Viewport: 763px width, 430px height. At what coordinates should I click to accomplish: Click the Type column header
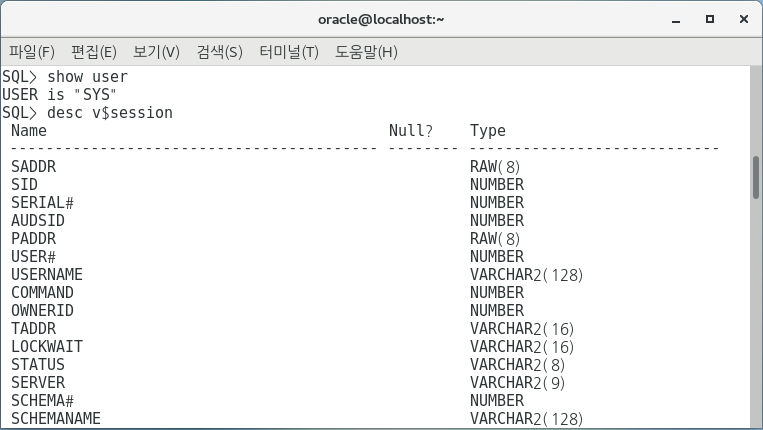pos(488,131)
